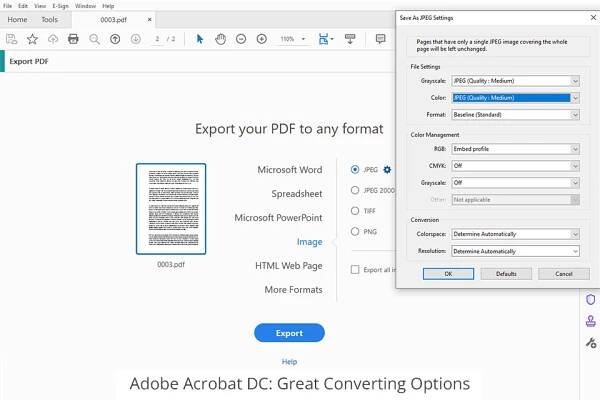The image size is (600, 400).
Task: Click the current page number field
Action: coord(157,39)
